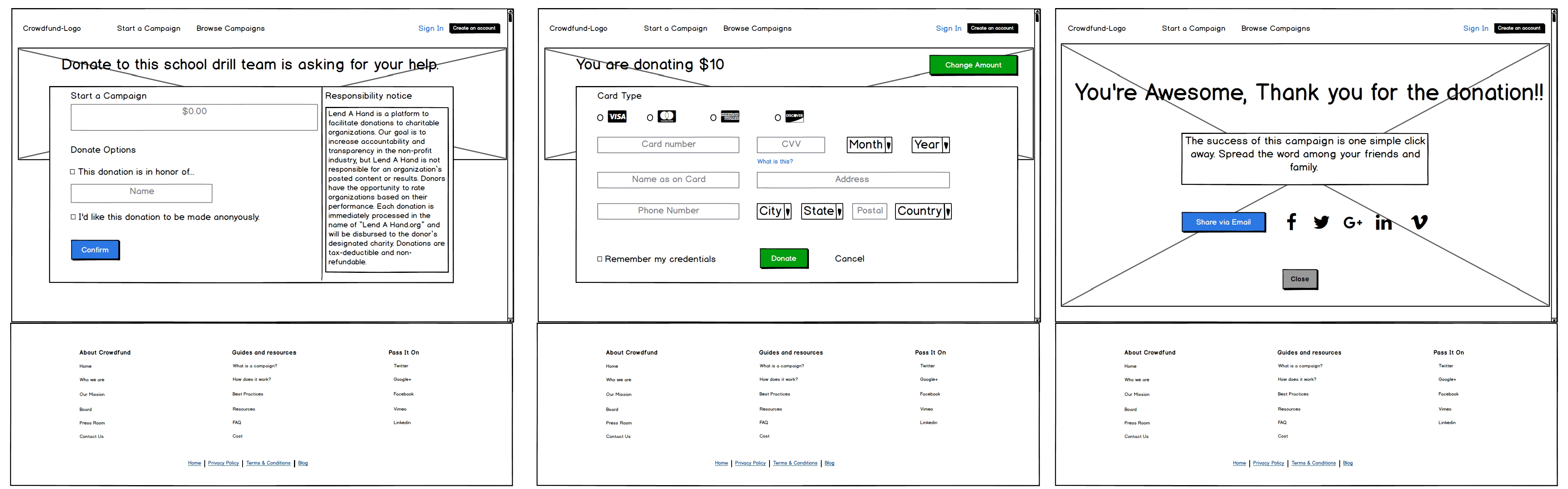Screen dimensions: 1568x489
Task: Click the Vimeo share icon
Action: click(1419, 222)
